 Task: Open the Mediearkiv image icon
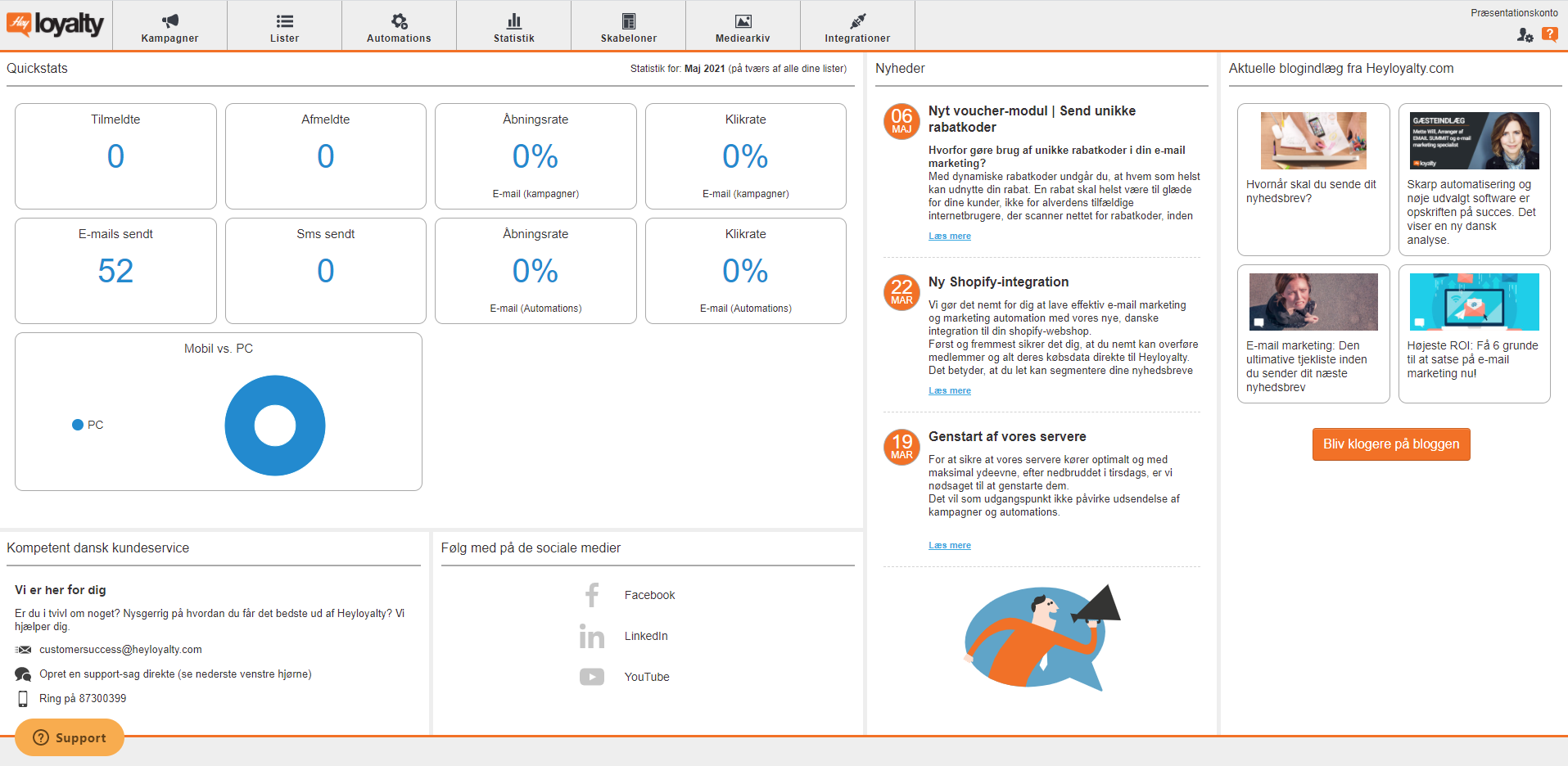click(743, 20)
